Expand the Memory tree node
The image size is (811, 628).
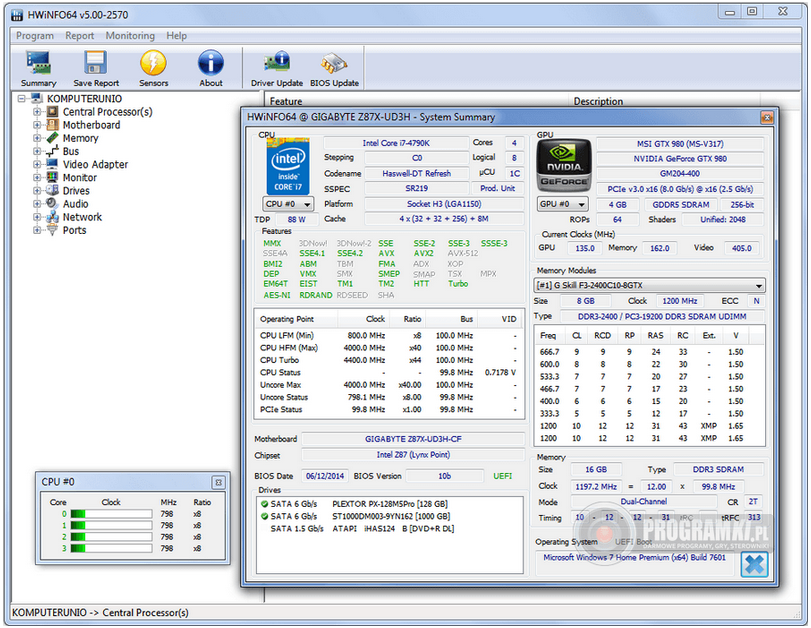point(37,138)
